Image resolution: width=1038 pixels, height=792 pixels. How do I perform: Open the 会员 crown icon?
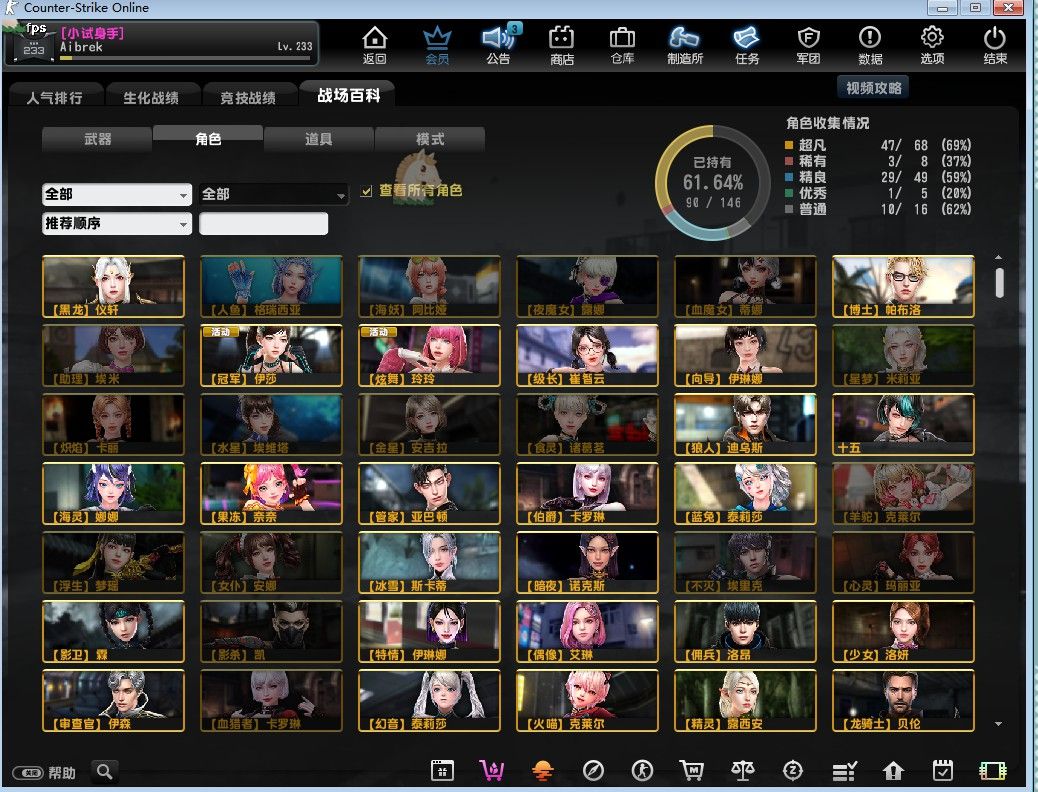tap(437, 45)
